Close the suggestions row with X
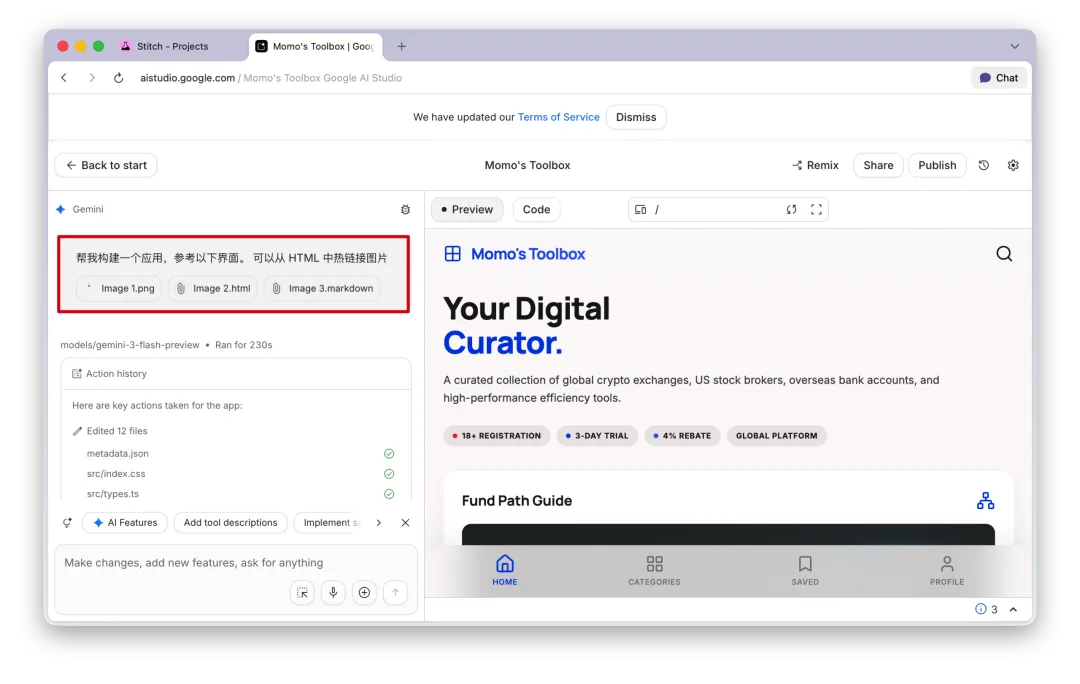 [405, 523]
